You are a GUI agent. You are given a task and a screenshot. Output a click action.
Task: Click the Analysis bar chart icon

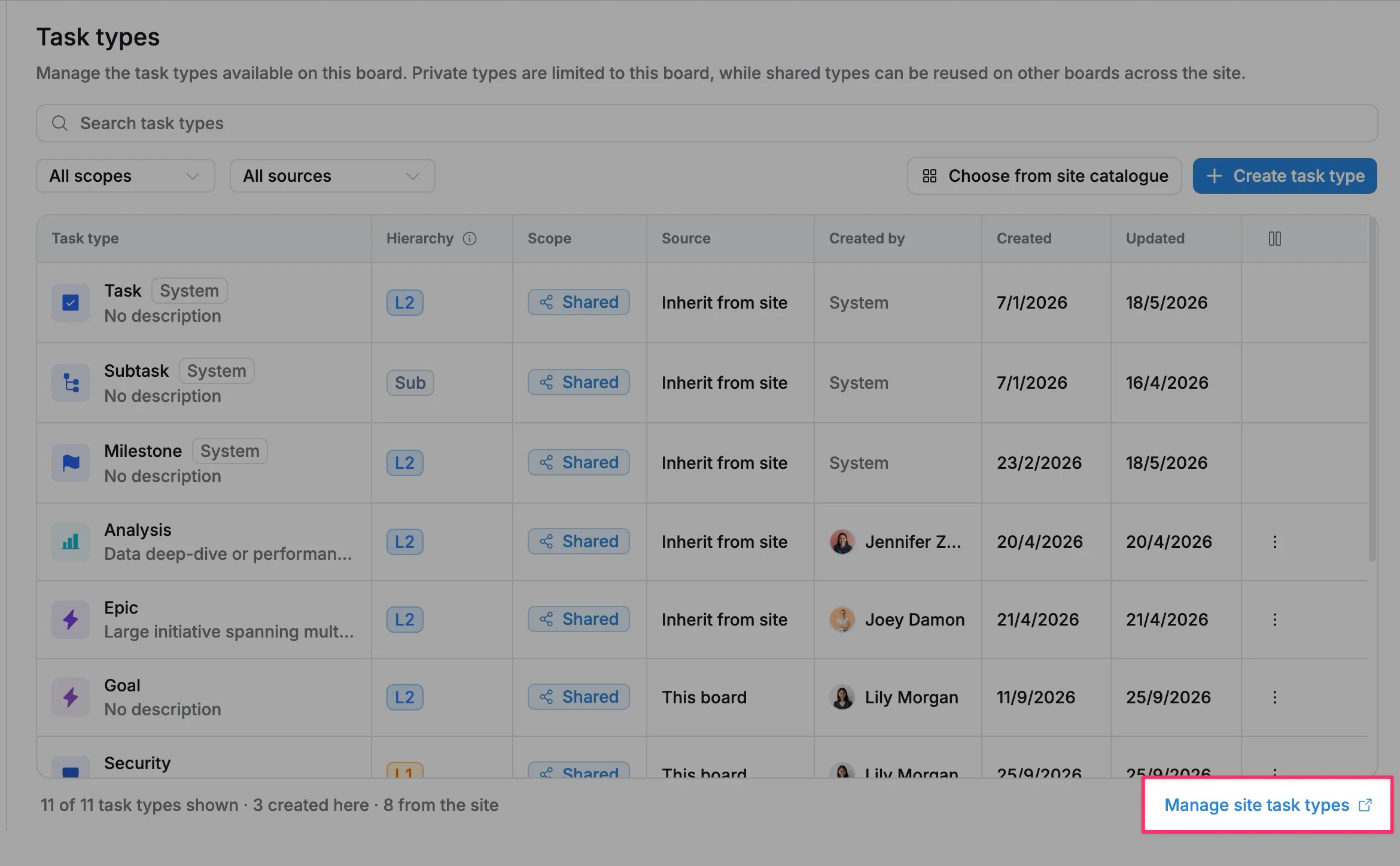tap(71, 542)
